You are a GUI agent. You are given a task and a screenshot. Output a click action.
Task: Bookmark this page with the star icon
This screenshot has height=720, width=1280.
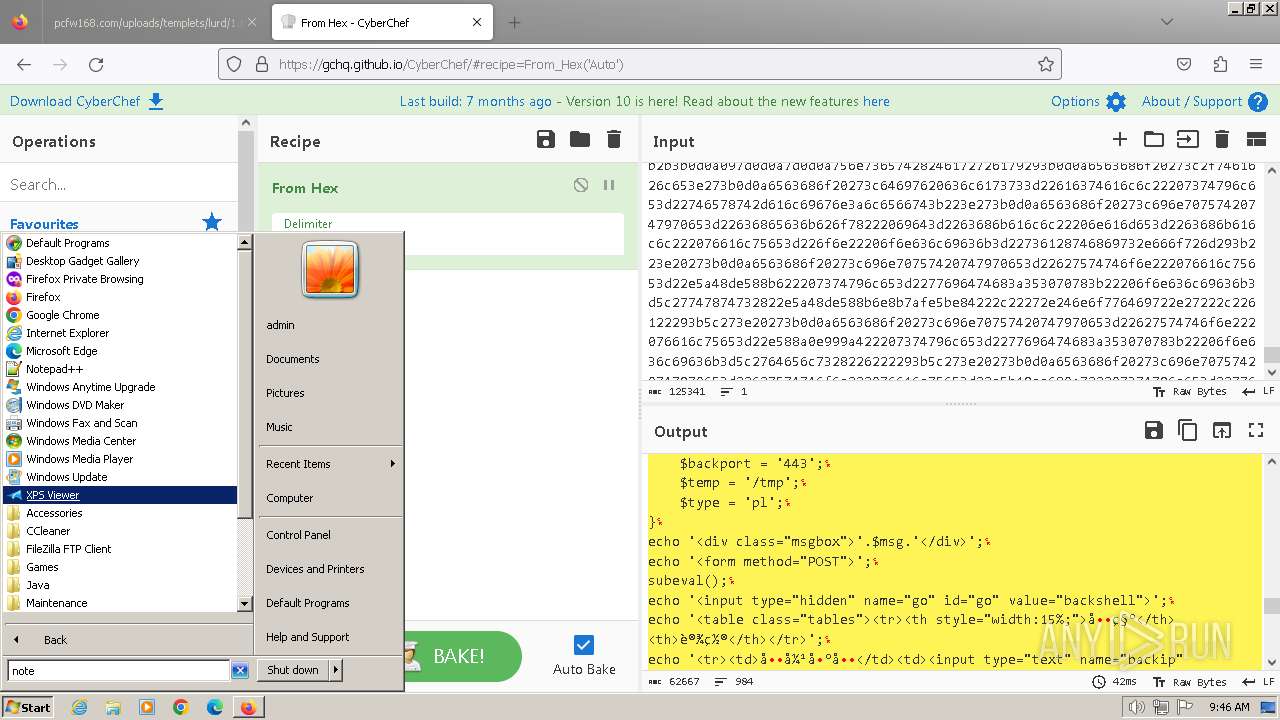point(1046,64)
